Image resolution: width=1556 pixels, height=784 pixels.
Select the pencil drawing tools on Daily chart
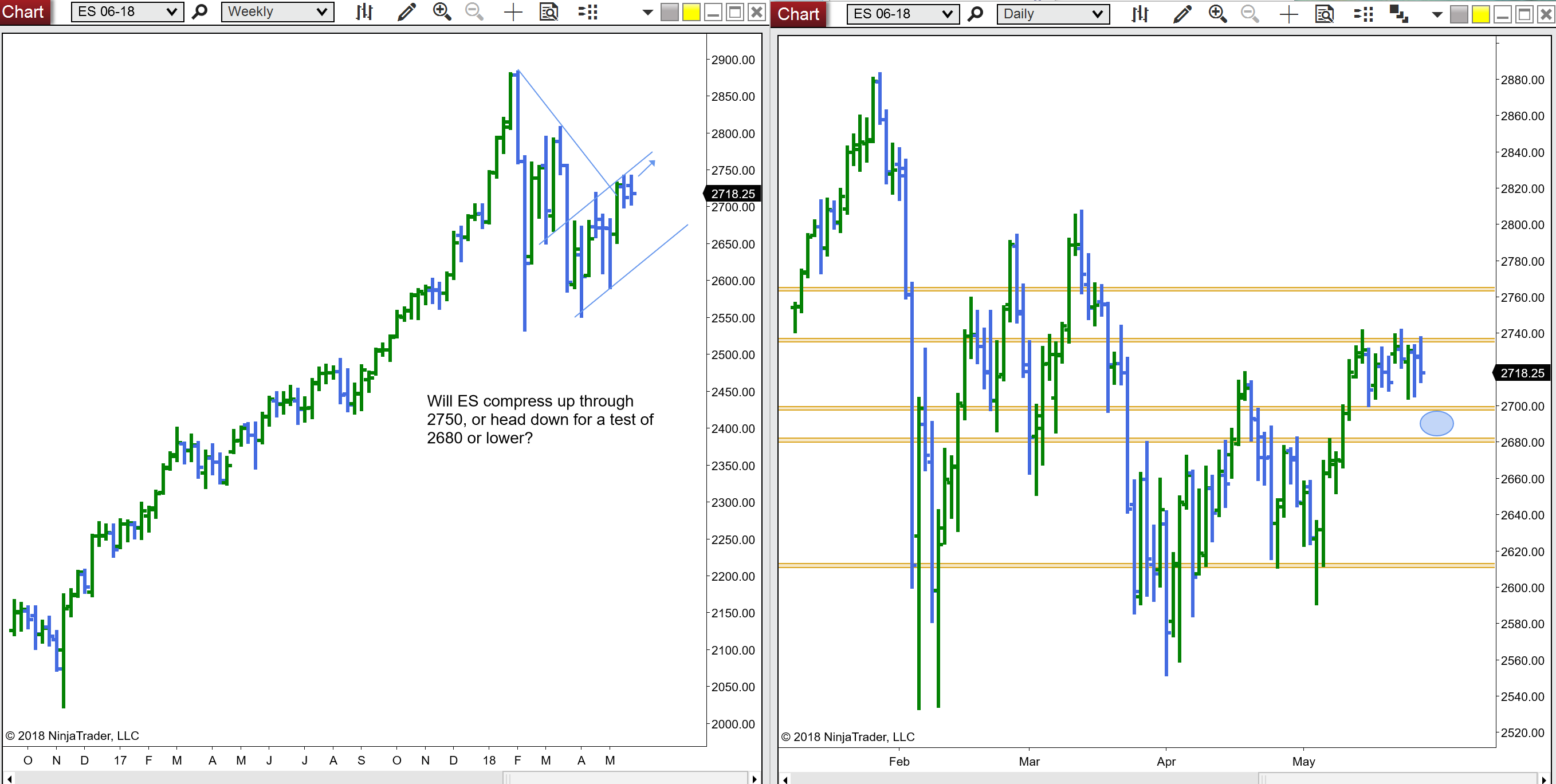click(x=1182, y=14)
